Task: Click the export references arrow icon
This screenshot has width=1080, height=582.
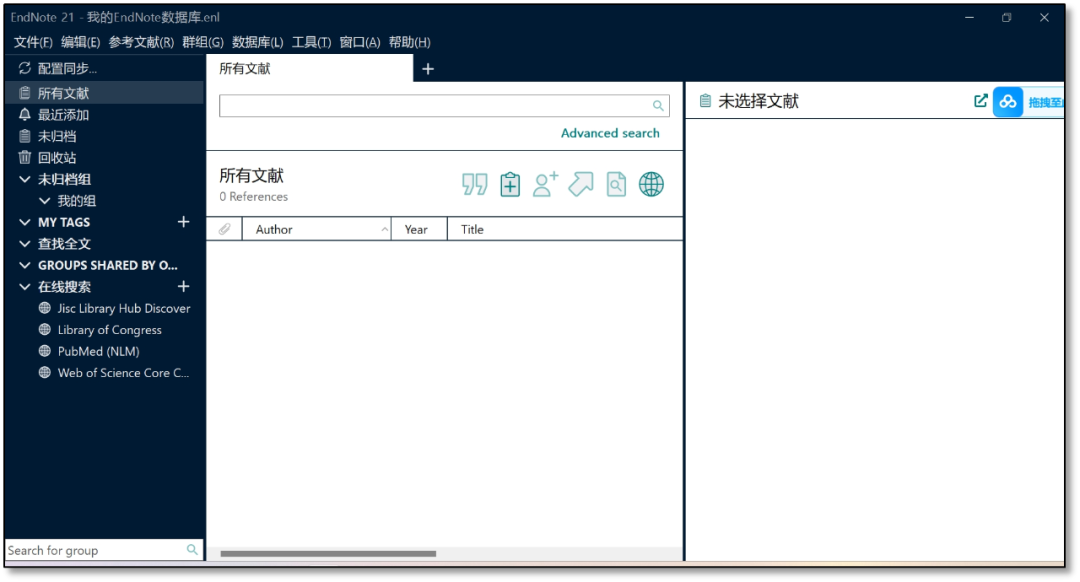Action: click(581, 185)
